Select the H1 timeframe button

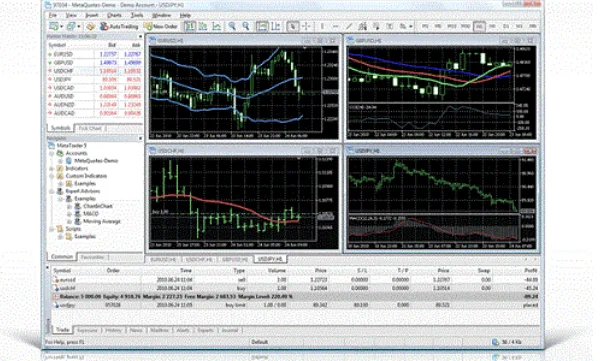479,26
